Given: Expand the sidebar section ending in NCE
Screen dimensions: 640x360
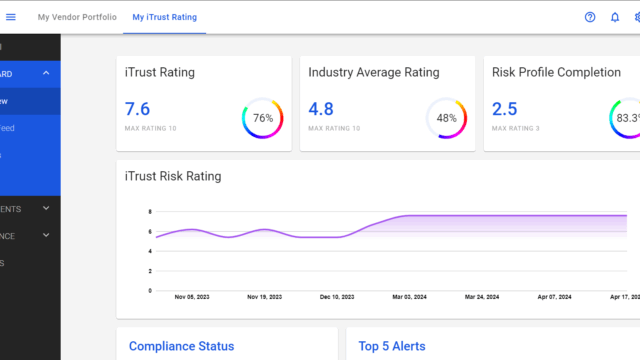Looking at the screenshot, I should [46, 236].
